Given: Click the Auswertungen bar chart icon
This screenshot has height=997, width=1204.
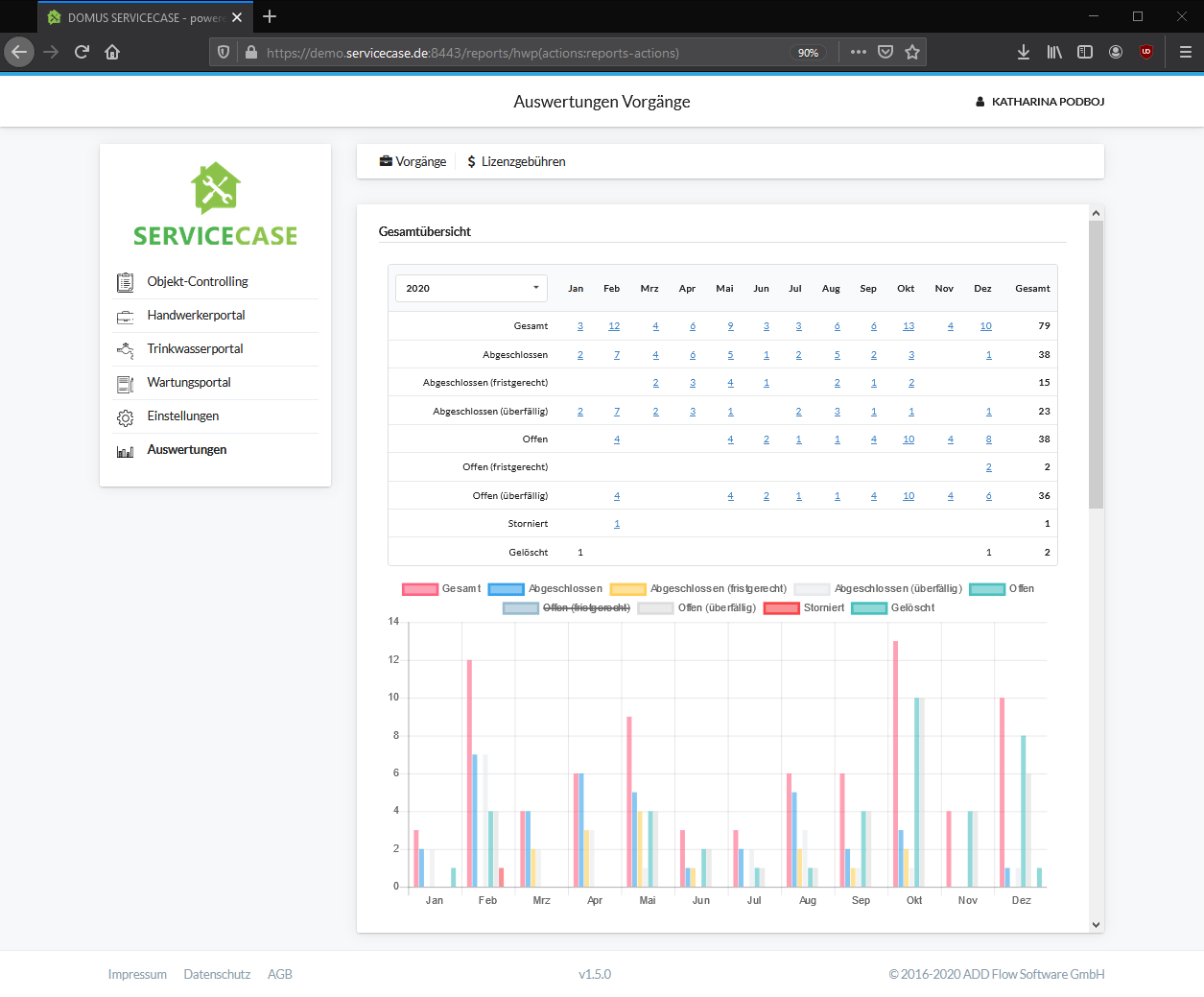Looking at the screenshot, I should [125, 451].
